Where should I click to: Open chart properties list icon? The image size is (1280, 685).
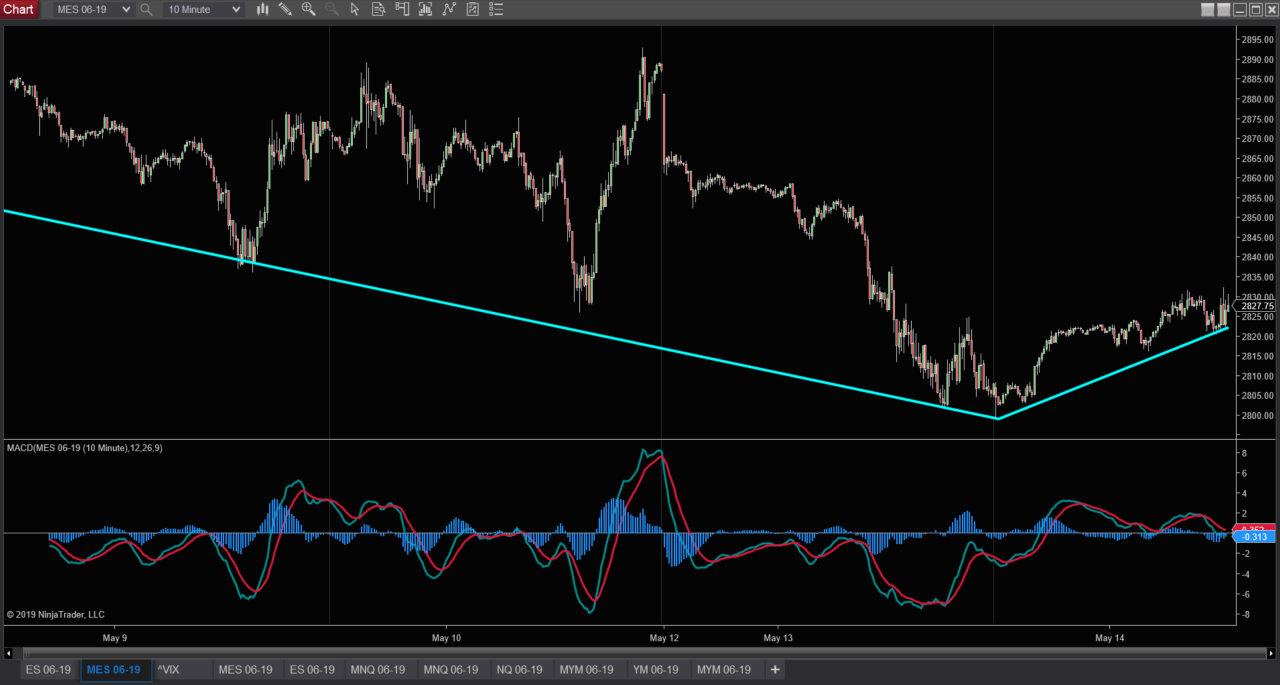pos(495,9)
